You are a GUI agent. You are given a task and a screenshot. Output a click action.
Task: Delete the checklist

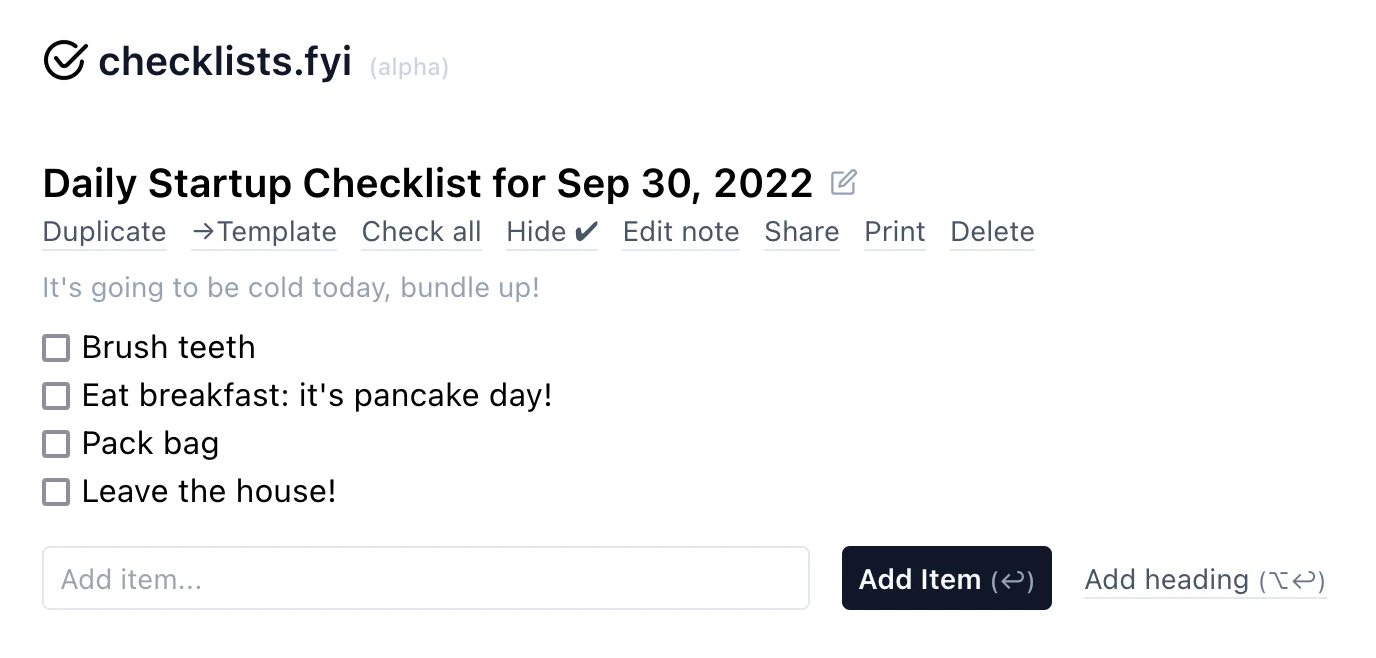pos(992,232)
